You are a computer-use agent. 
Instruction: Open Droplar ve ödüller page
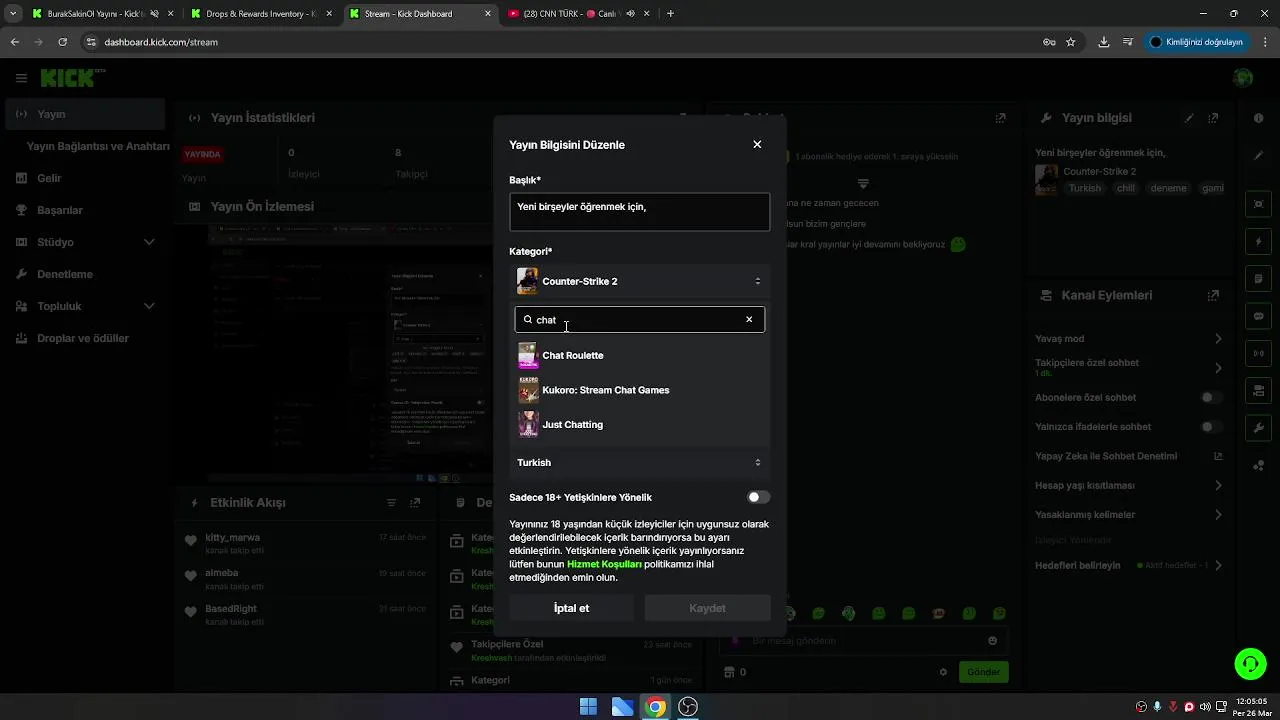[83, 338]
